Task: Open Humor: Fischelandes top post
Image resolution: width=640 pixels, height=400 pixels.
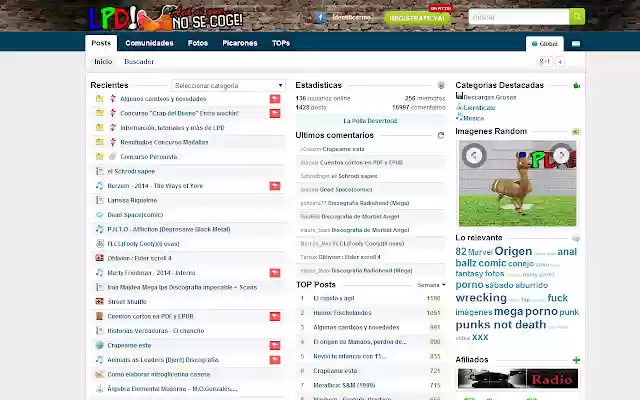Action: [x=342, y=313]
